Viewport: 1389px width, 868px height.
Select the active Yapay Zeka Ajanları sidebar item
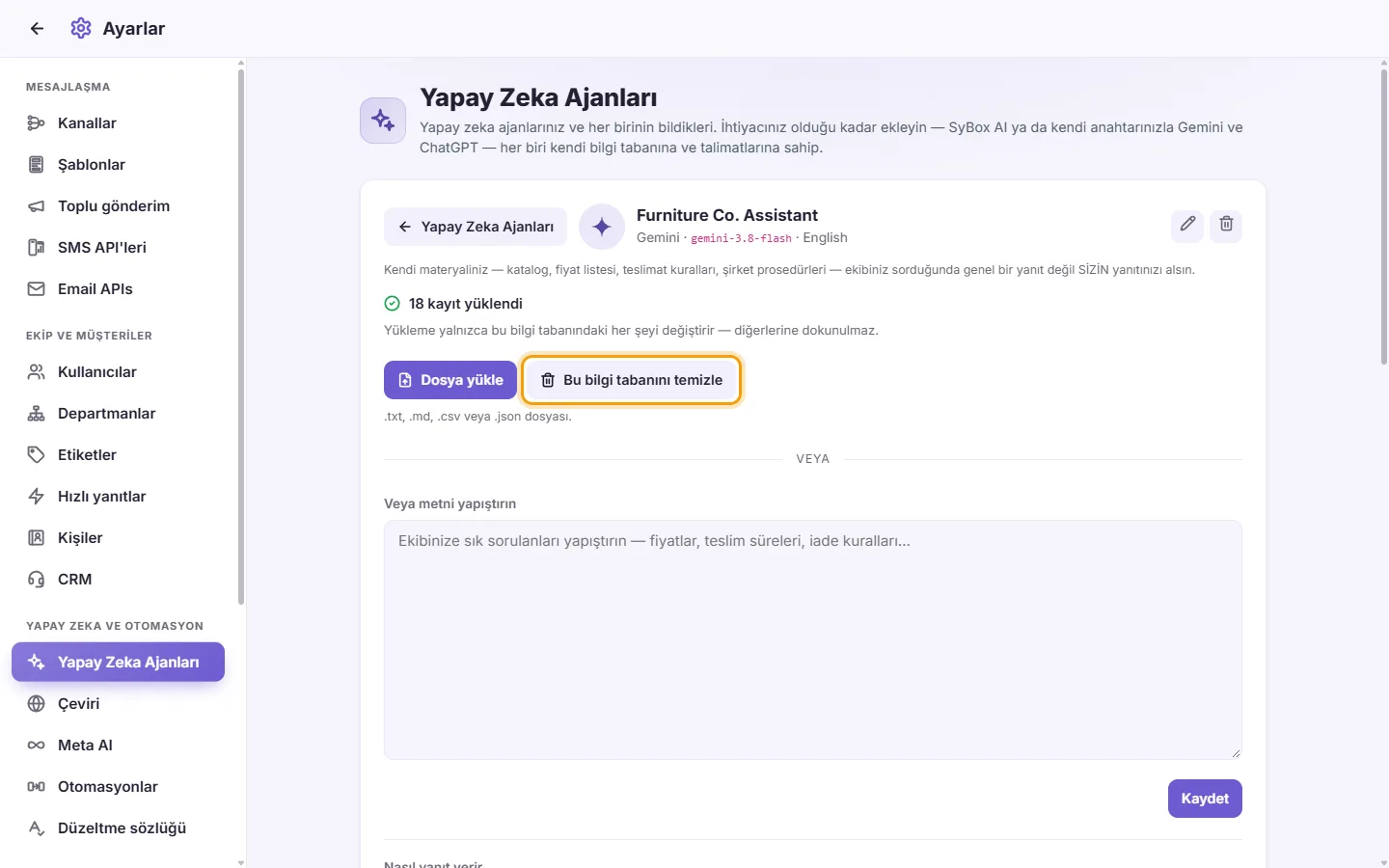click(118, 663)
